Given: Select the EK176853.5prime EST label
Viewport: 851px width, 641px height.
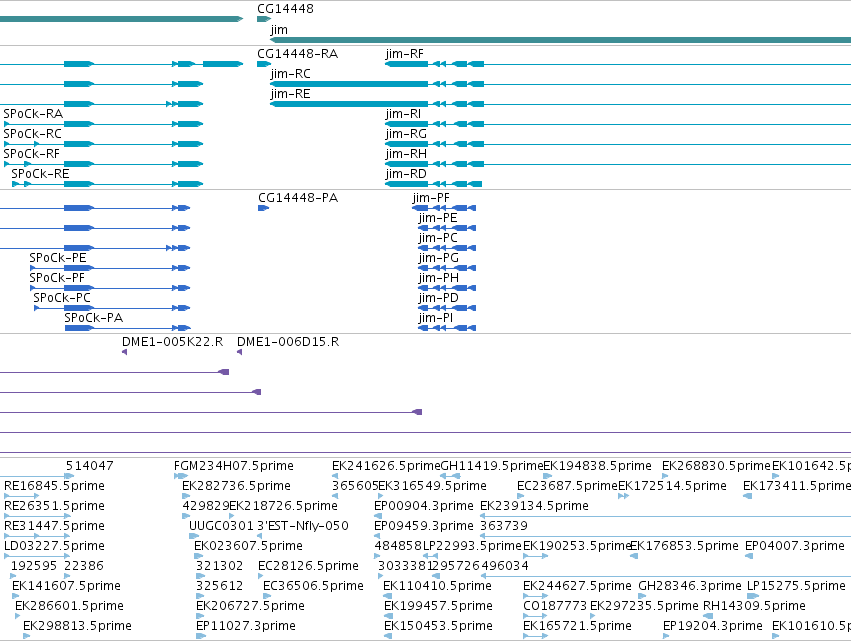Looking at the screenshot, I should tap(684, 547).
